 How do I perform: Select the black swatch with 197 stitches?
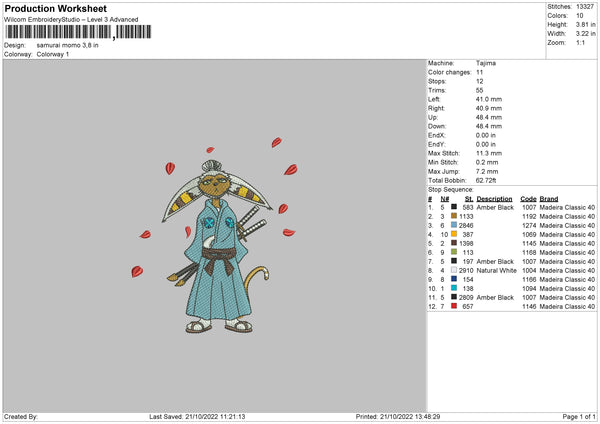click(454, 261)
